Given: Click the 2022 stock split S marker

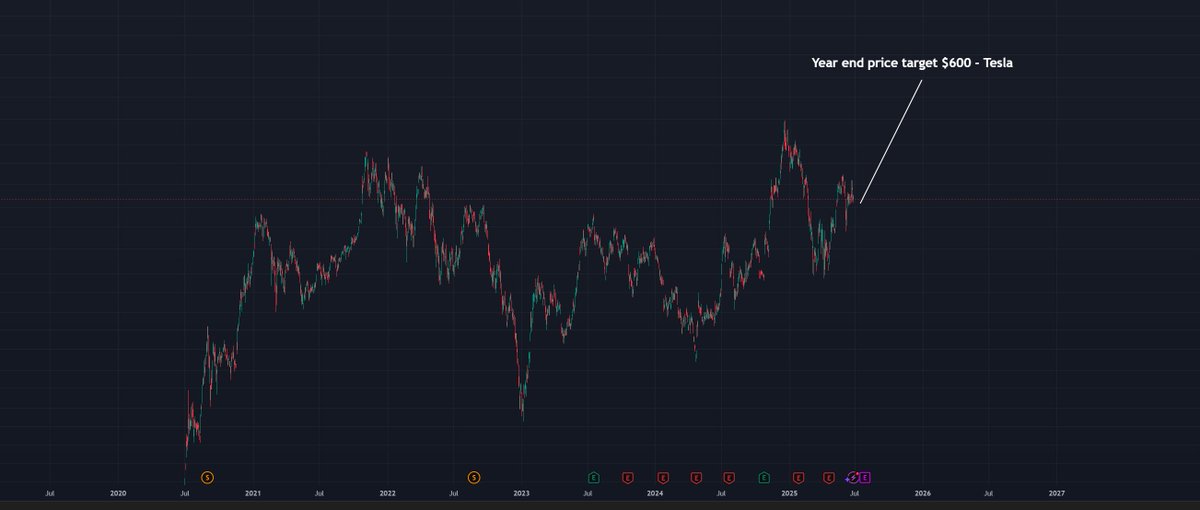Looking at the screenshot, I should pyautogui.click(x=474, y=477).
